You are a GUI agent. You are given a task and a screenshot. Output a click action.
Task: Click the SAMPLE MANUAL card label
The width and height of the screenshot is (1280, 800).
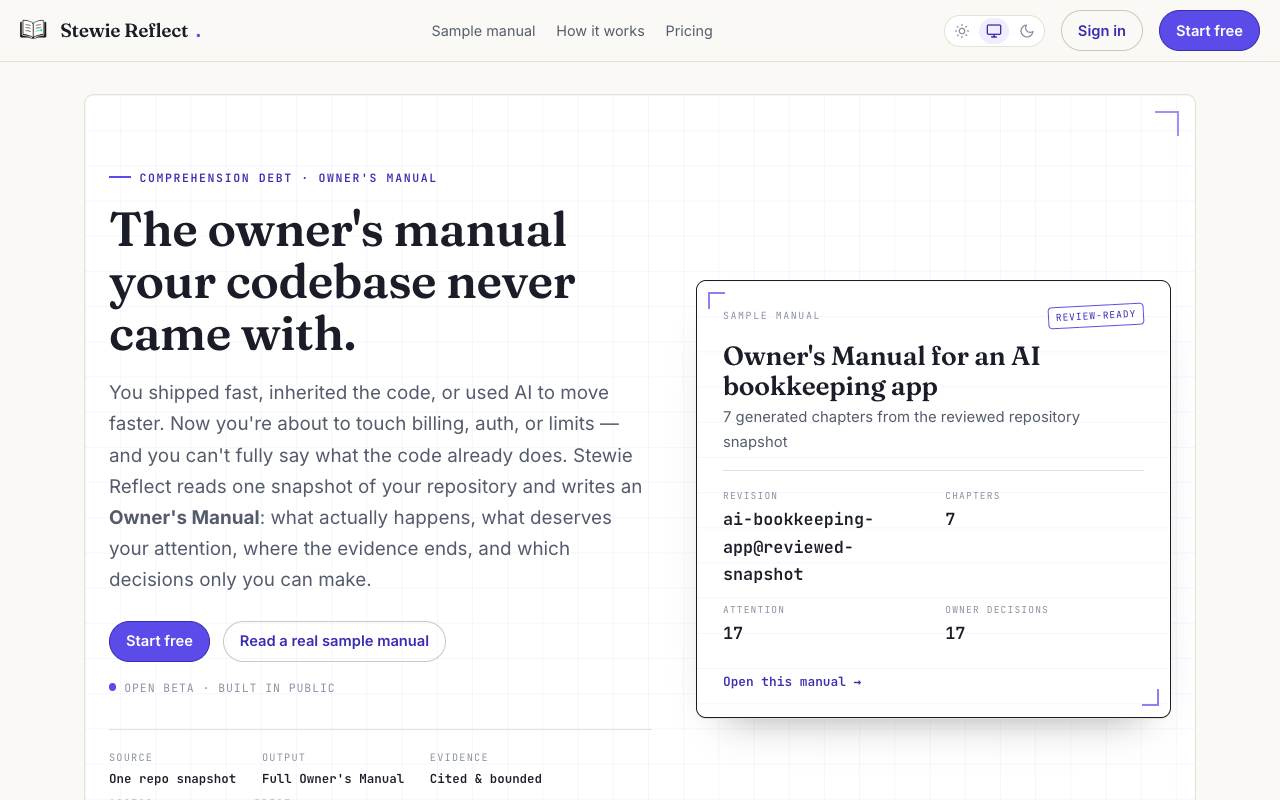(771, 316)
